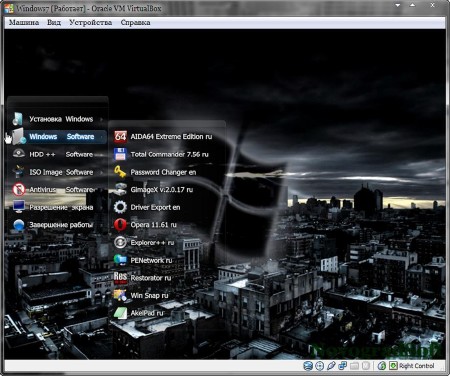Screen dimensions: 450x376
Task: Click Total Commander floppy disk icon
Action: 120,154
